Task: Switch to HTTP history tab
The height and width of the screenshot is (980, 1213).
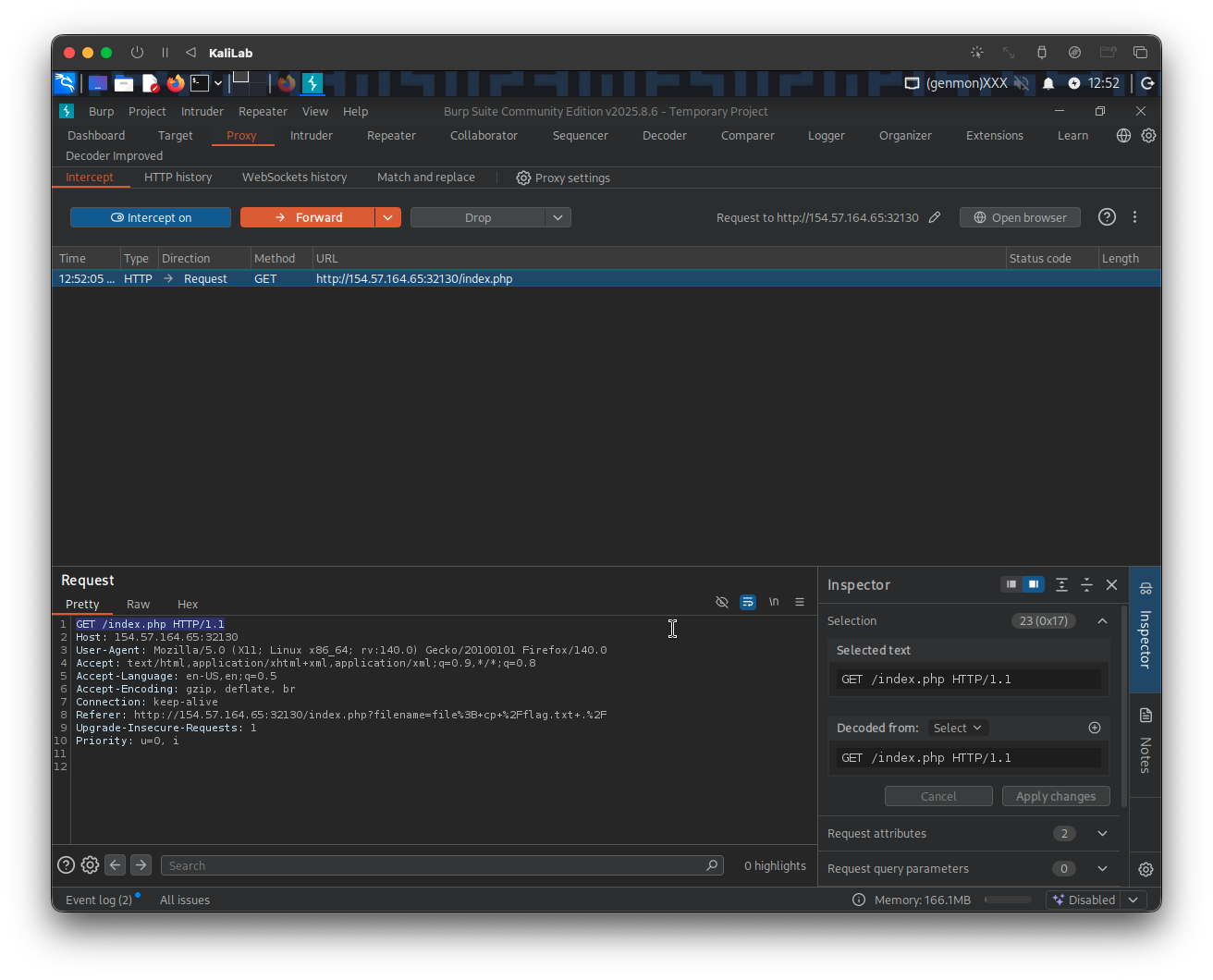Action: pos(178,177)
